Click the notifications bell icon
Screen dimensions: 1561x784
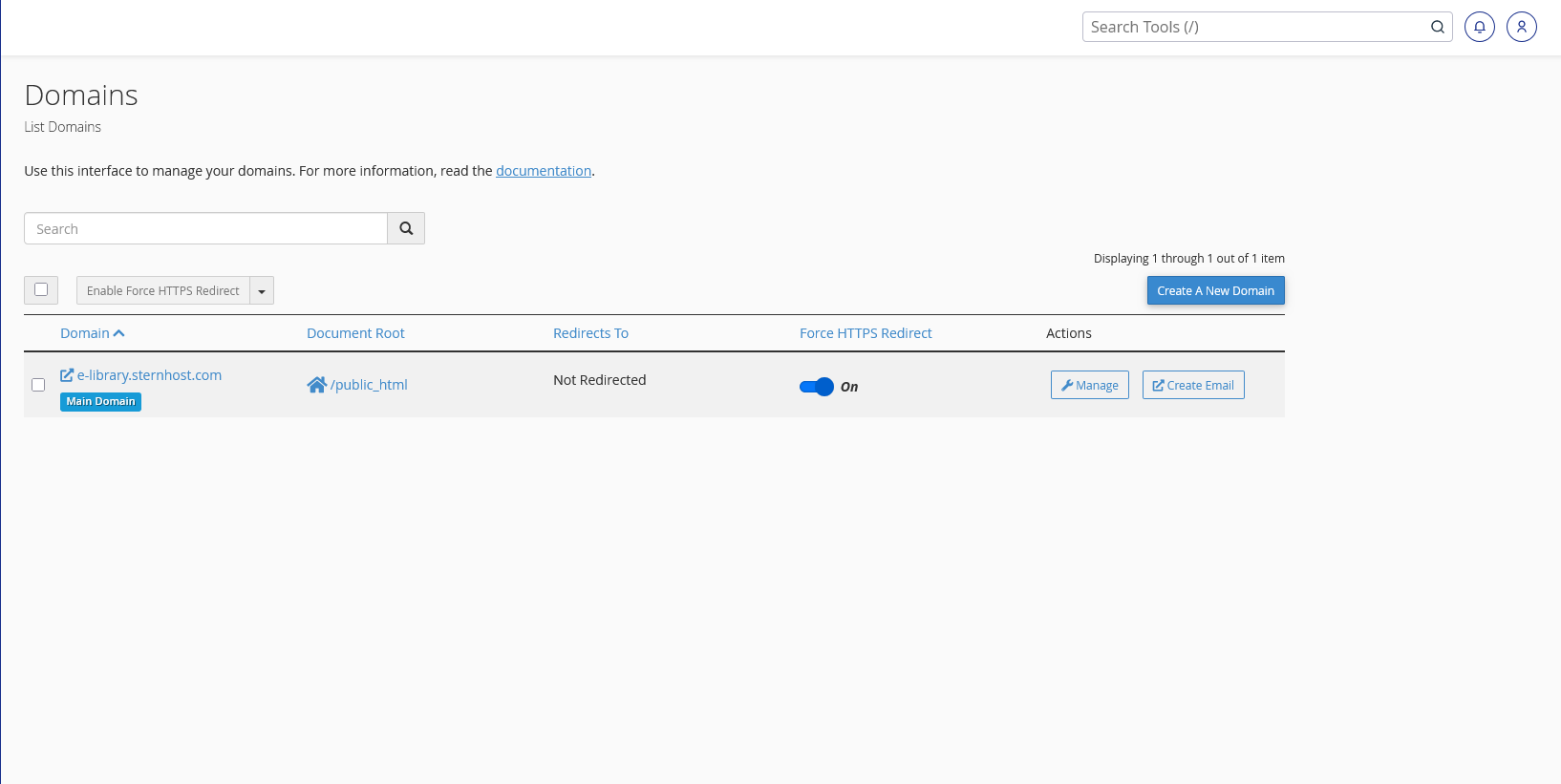click(x=1479, y=27)
